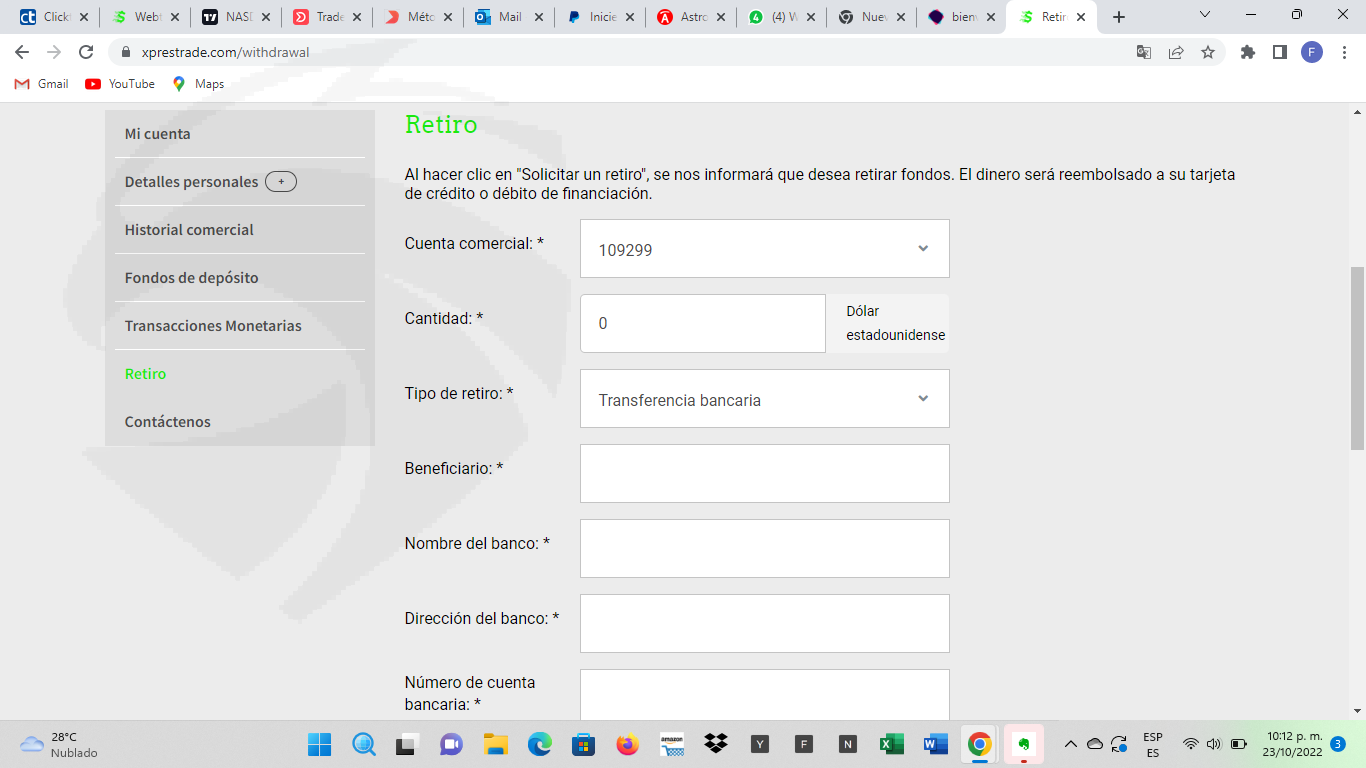Open the share page icon in address bar
This screenshot has height=768, width=1366.
click(1176, 52)
